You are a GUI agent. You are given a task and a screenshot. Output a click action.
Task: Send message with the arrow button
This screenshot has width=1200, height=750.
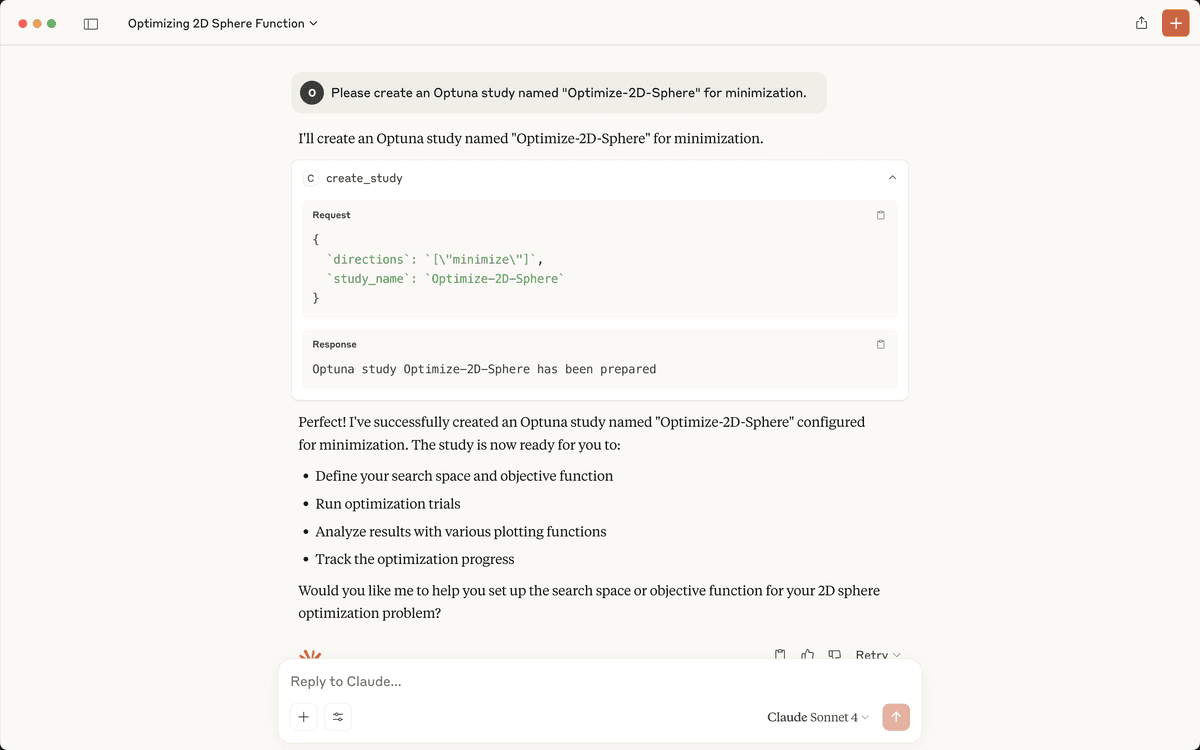896,717
